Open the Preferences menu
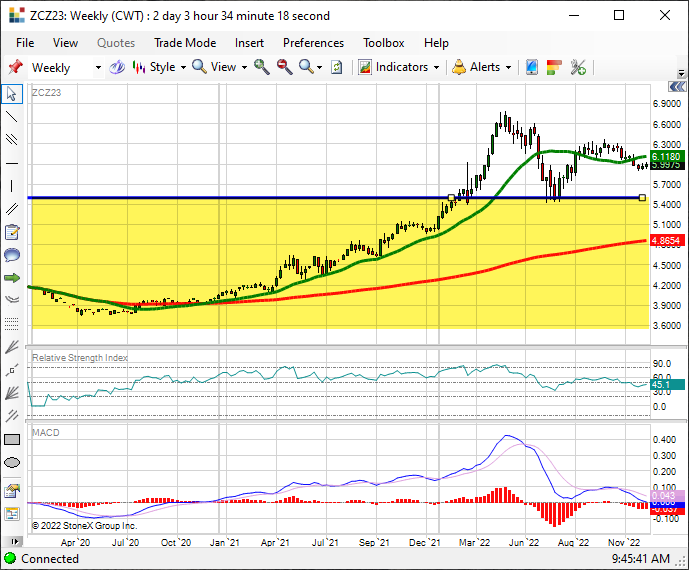689x570 pixels. tap(313, 43)
